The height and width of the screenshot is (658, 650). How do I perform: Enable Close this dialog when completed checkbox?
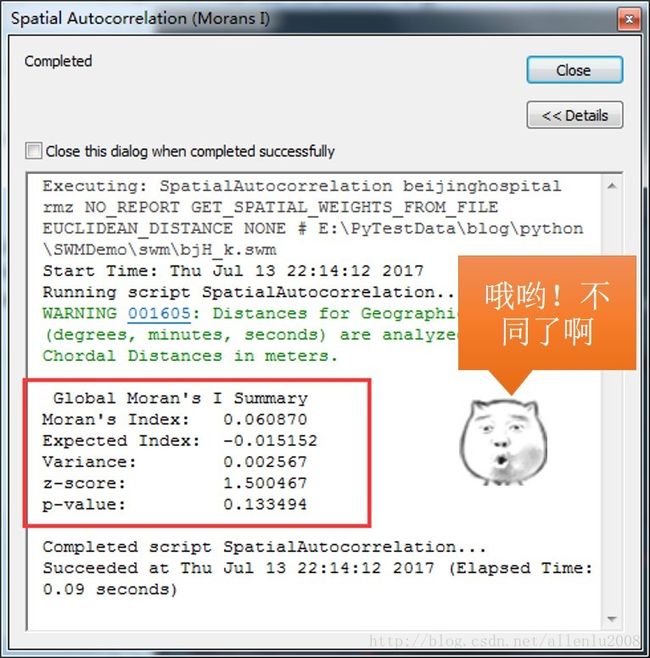click(x=34, y=151)
